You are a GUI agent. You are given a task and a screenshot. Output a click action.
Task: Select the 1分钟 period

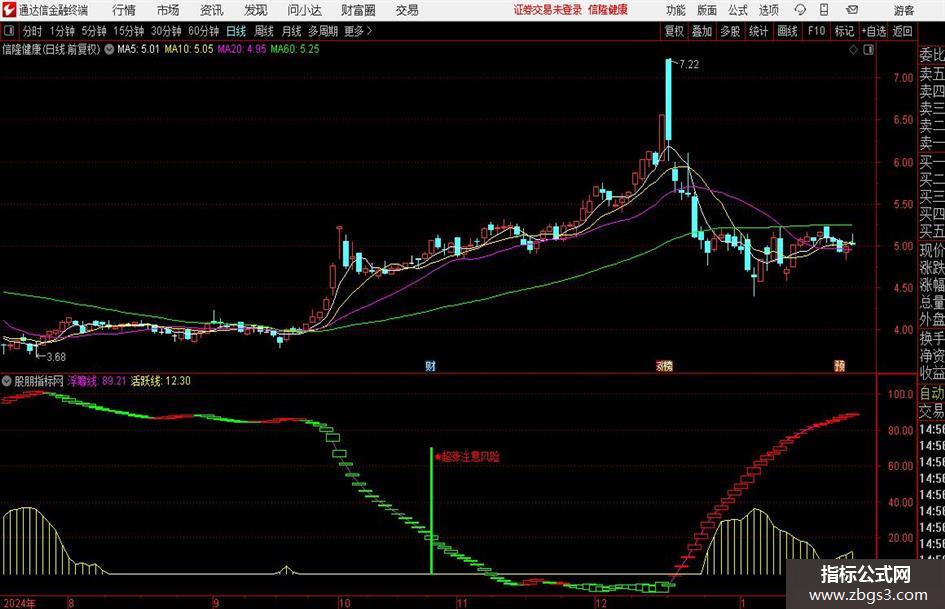[62, 31]
